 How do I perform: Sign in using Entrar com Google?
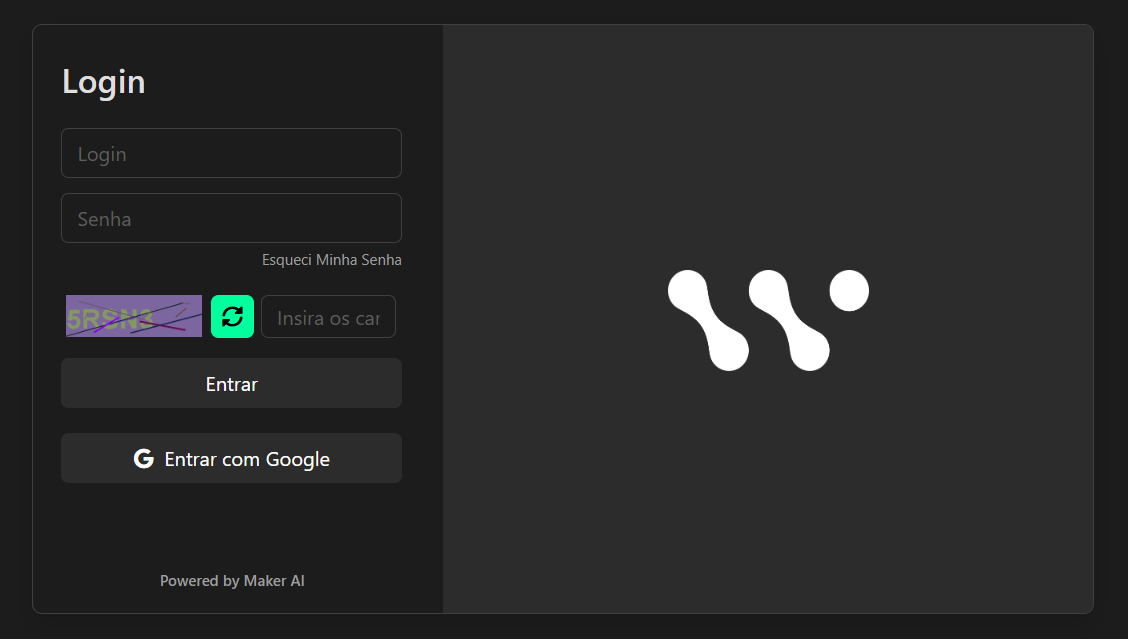pyautogui.click(x=231, y=458)
